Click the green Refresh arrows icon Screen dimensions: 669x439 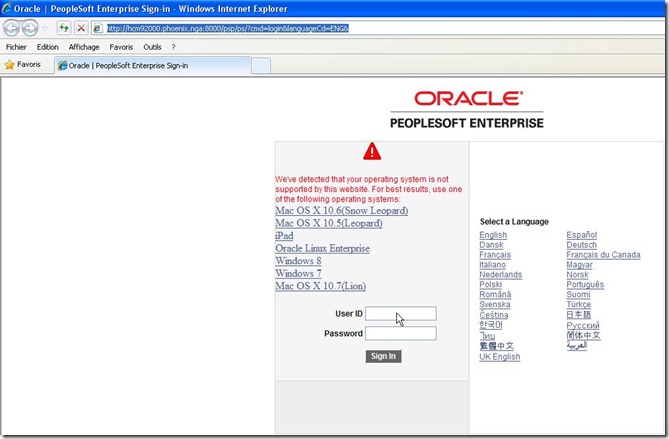tap(64, 28)
